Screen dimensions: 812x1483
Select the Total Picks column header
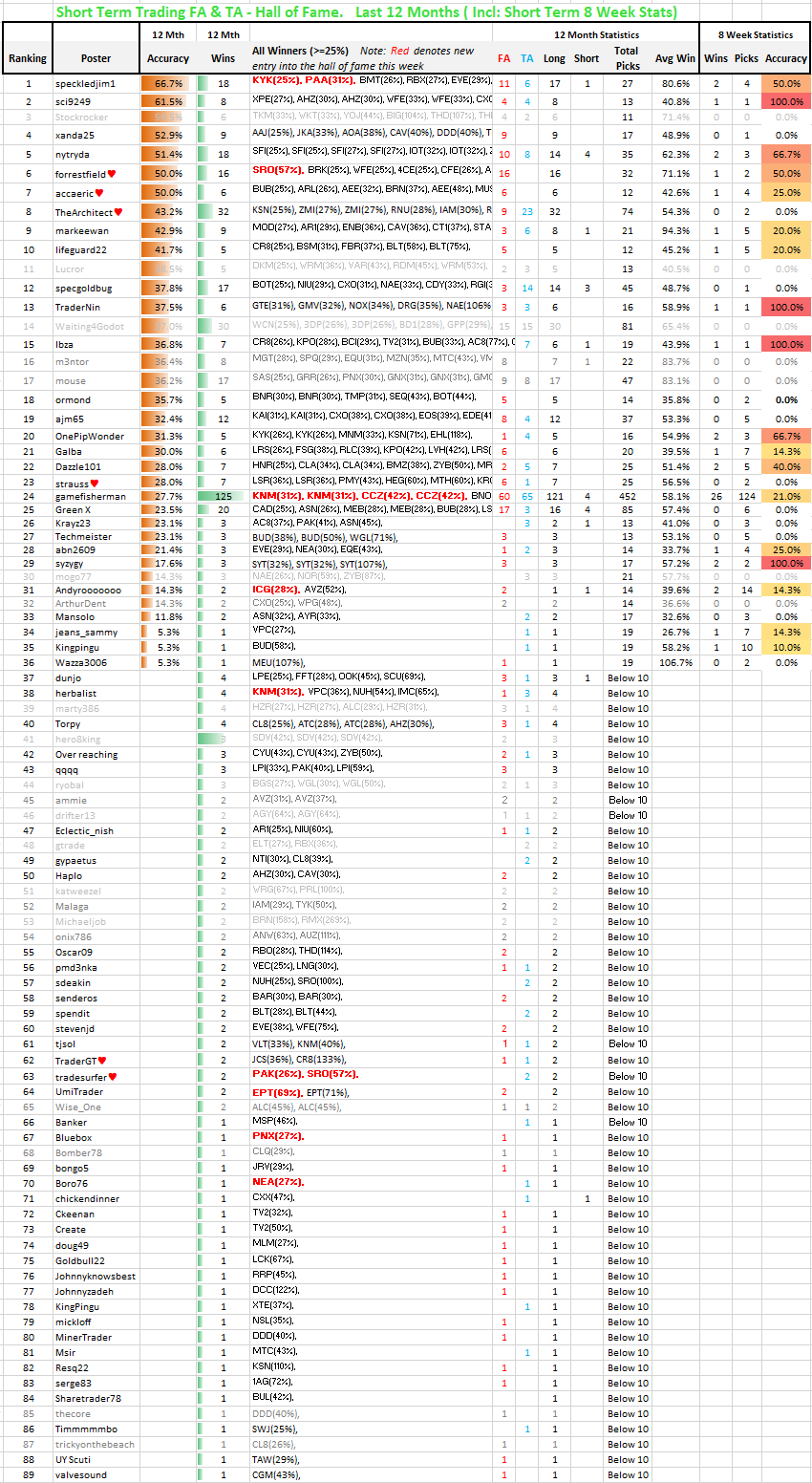pos(627,57)
